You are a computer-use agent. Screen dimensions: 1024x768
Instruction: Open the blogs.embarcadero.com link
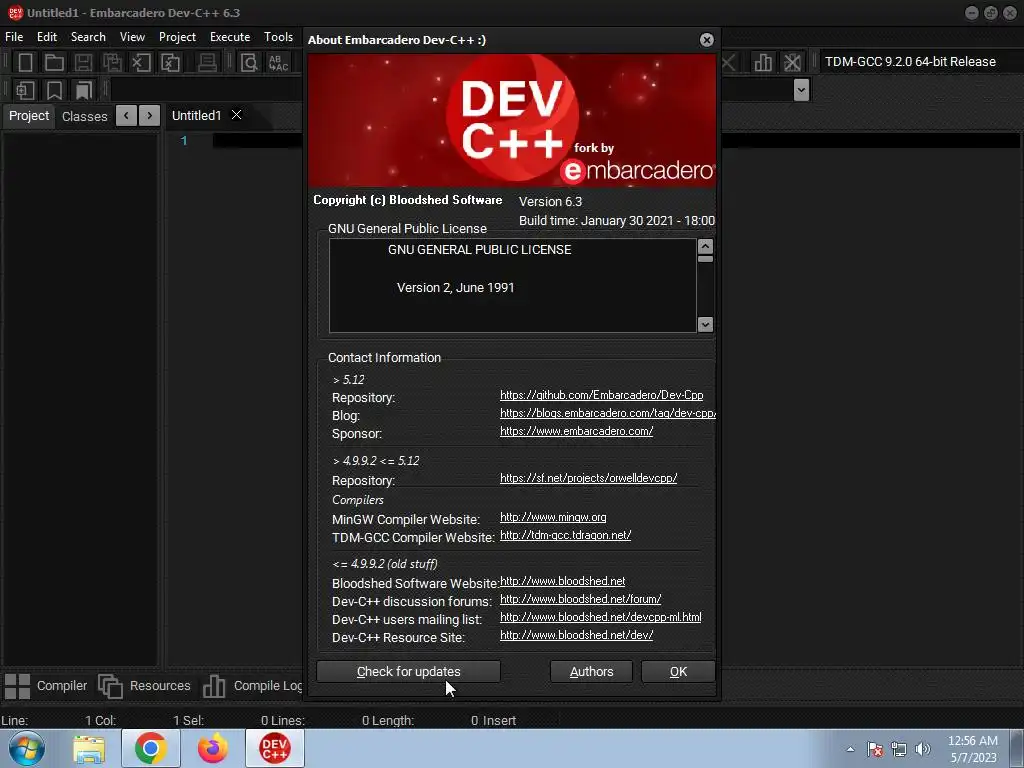pyautogui.click(x=608, y=413)
